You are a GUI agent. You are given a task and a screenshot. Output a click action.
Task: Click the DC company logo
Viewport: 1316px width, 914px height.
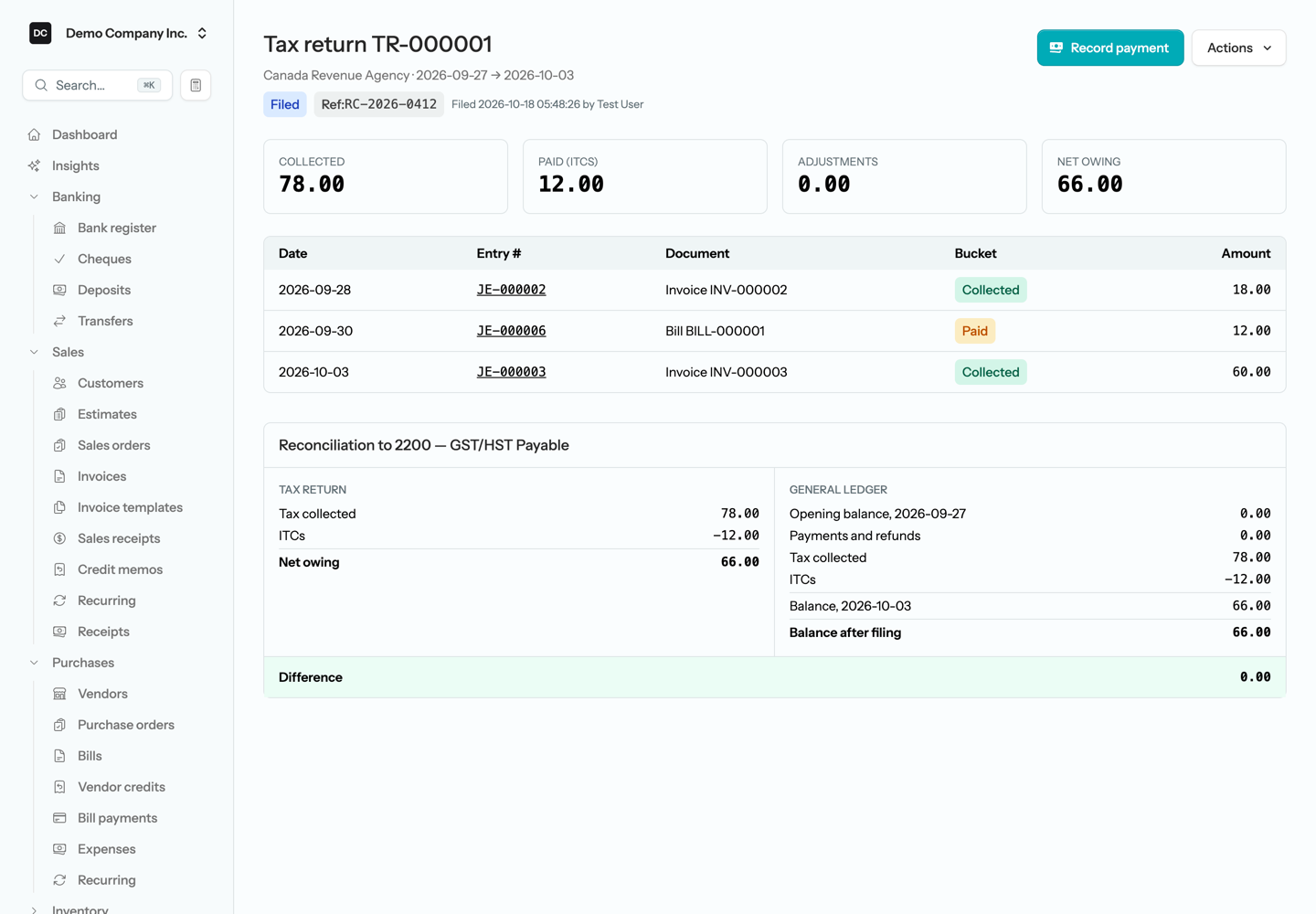[40, 33]
